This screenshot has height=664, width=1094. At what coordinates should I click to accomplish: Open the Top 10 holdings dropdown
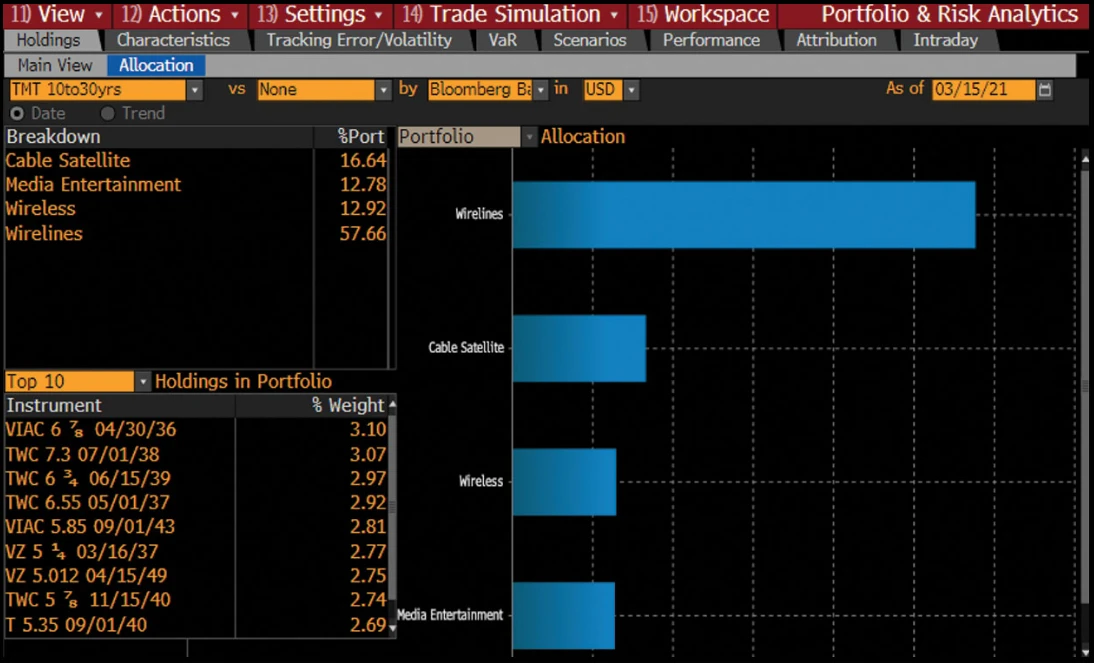click(142, 382)
